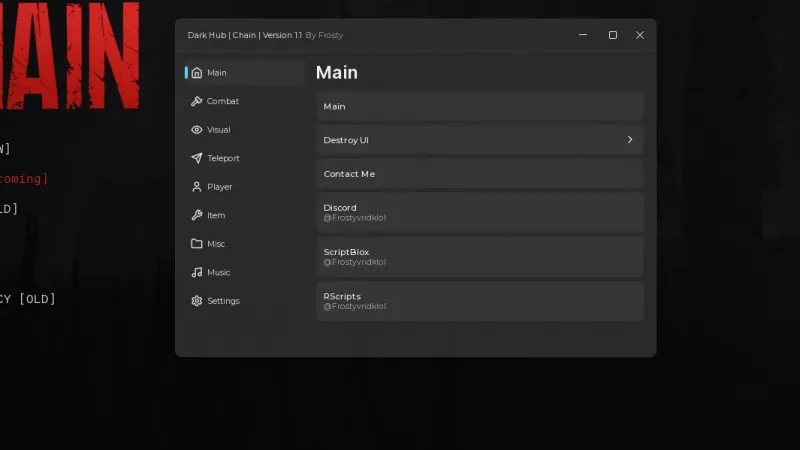Close the Dark Hub window

(640, 35)
